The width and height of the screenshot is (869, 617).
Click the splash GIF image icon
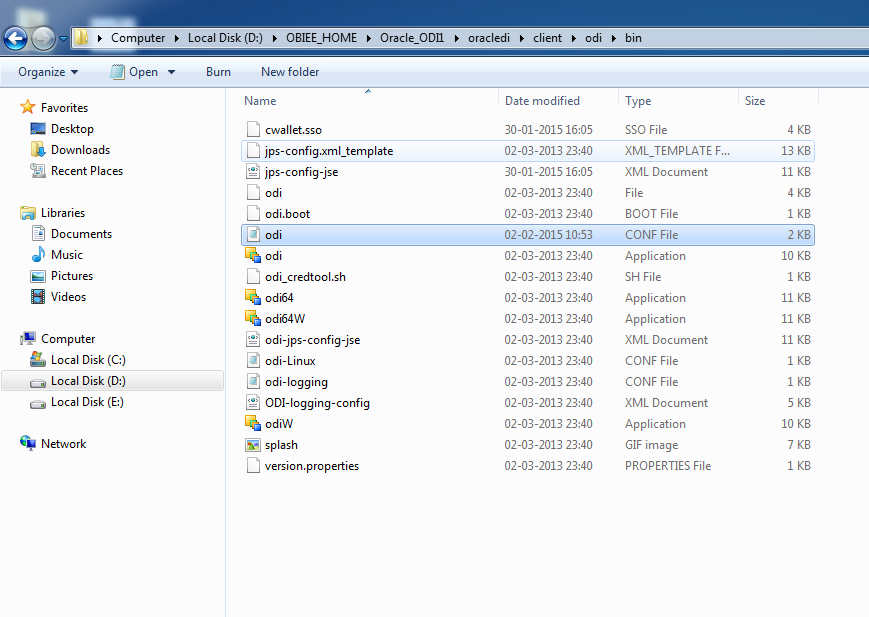(x=253, y=445)
